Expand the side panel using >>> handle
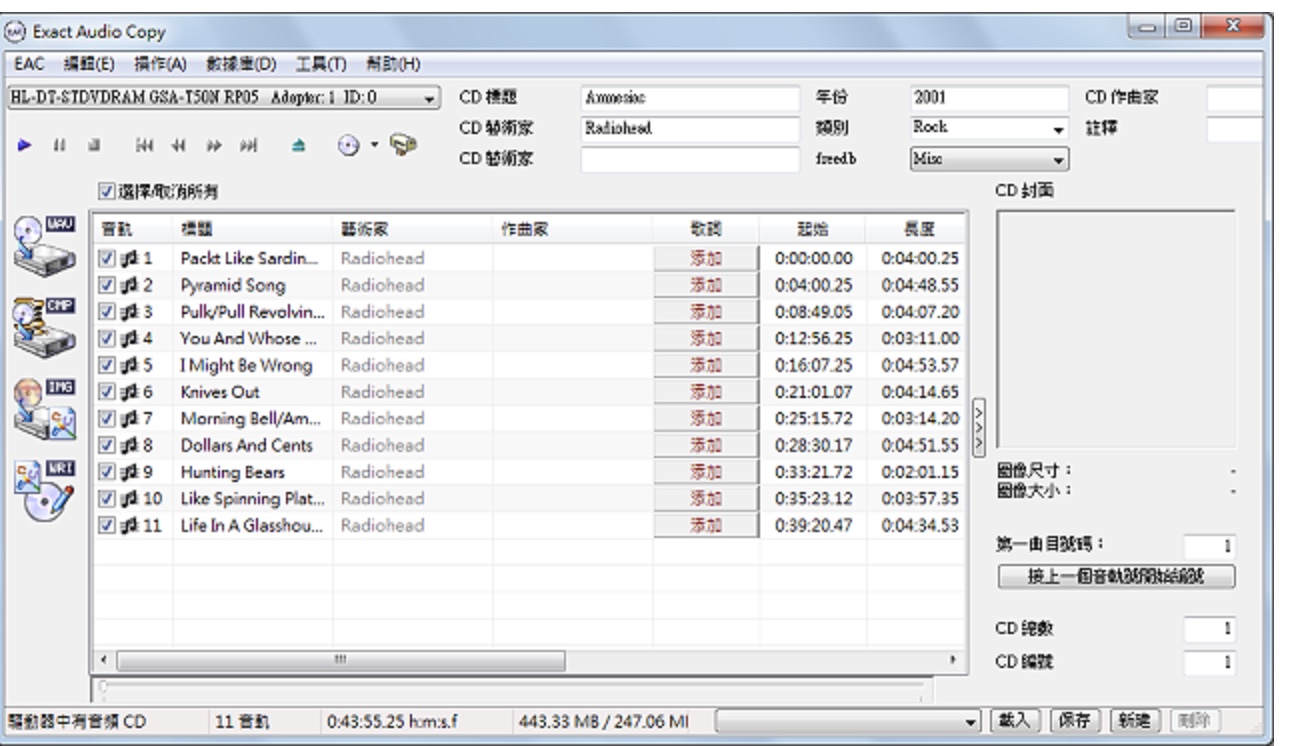Image resolution: width=1294 pixels, height=746 pixels. [x=978, y=428]
